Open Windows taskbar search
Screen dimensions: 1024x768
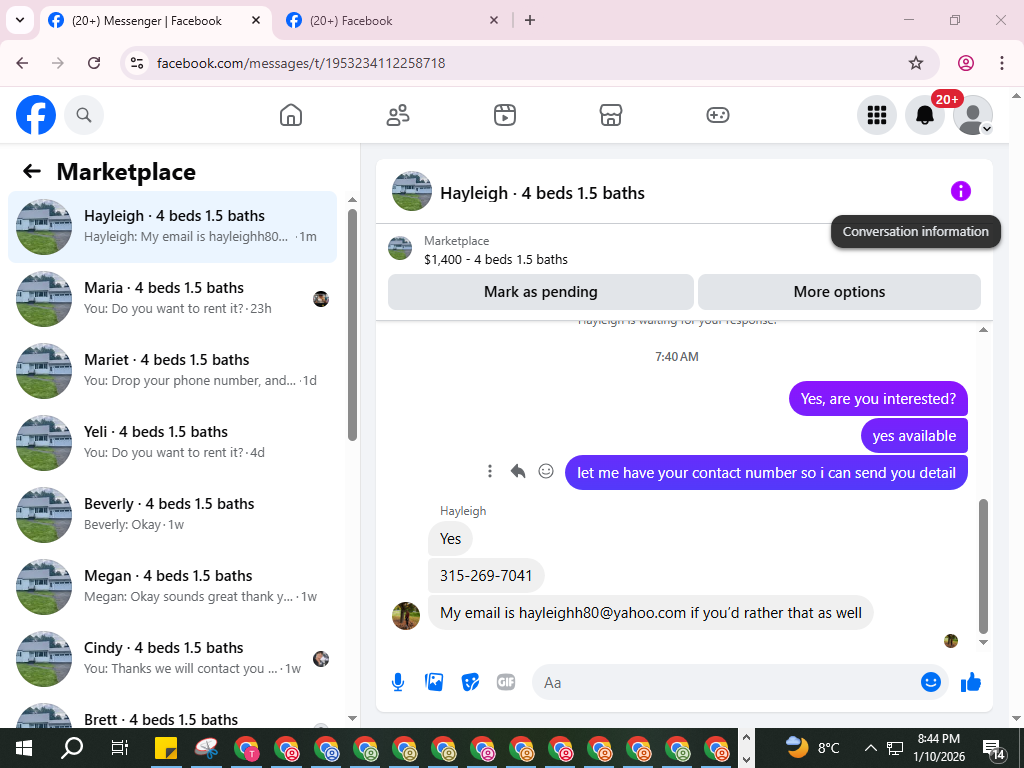pyautogui.click(x=72, y=748)
